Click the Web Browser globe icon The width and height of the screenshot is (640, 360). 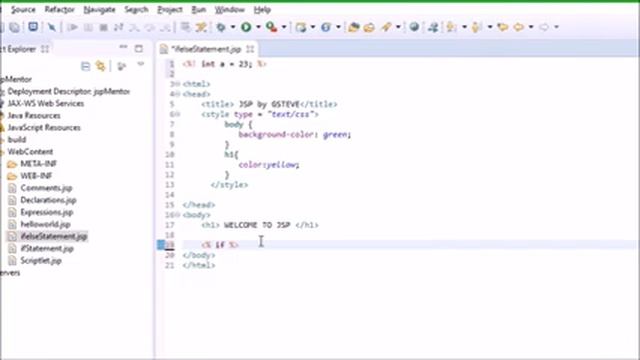414,27
